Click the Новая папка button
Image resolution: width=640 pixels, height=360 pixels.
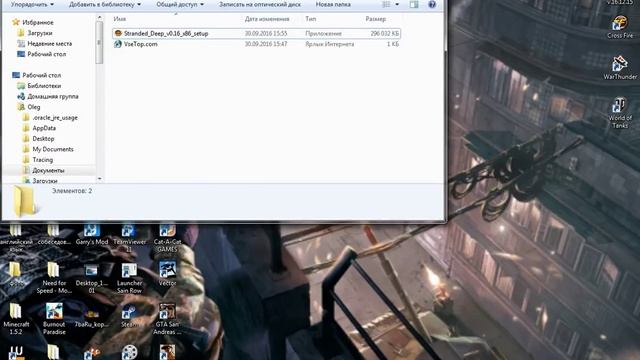pyautogui.click(x=333, y=4)
